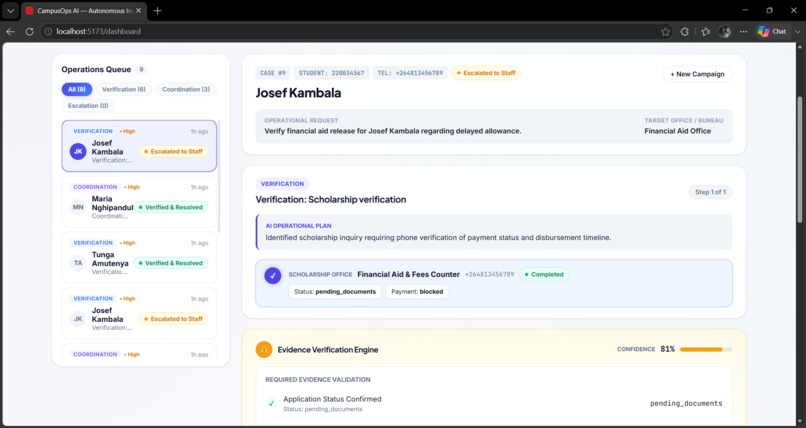View site information icon in address bar
The image size is (806, 428).
(x=48, y=31)
